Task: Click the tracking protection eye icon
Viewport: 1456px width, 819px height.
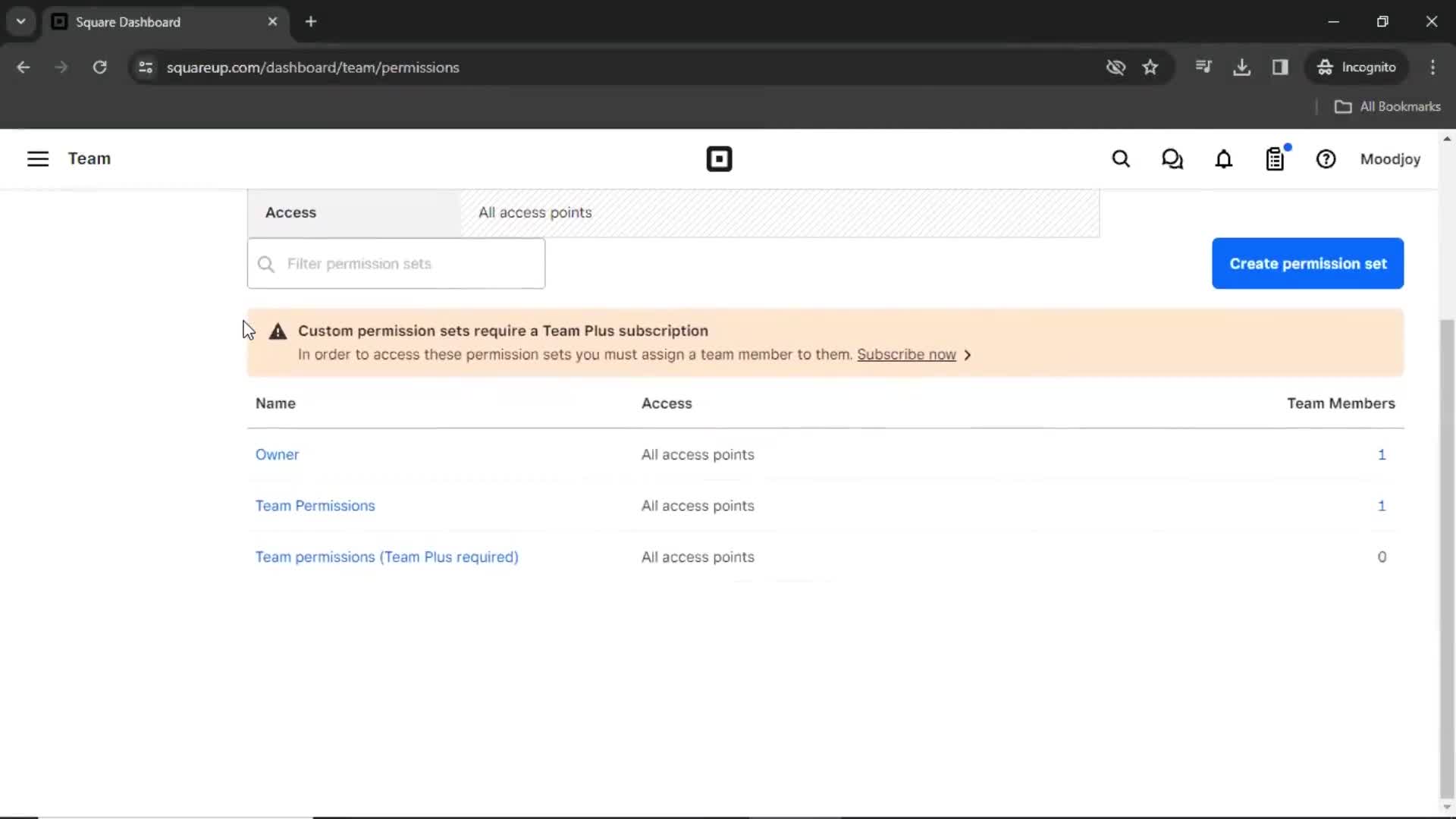Action: [1116, 67]
